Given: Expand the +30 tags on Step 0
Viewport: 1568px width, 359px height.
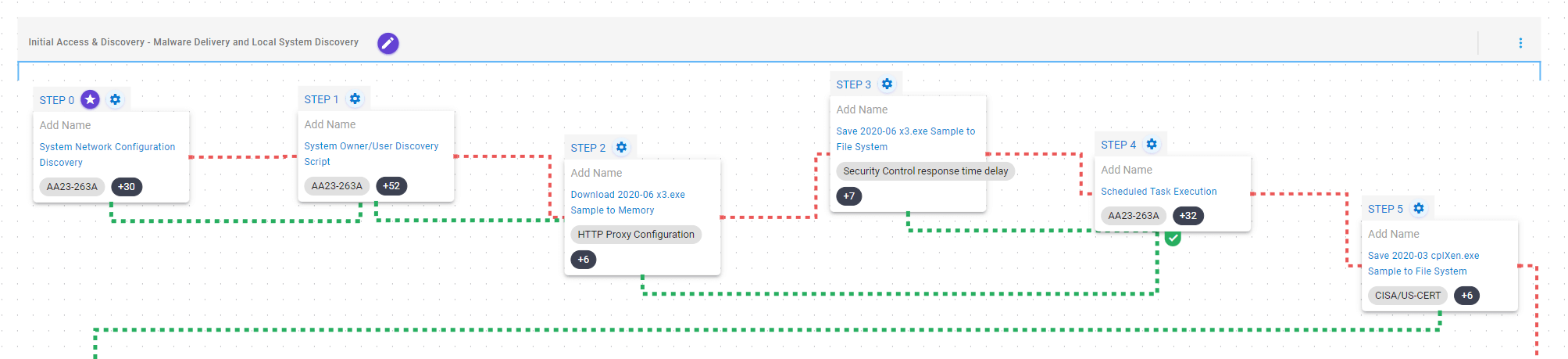Looking at the screenshot, I should [x=127, y=187].
